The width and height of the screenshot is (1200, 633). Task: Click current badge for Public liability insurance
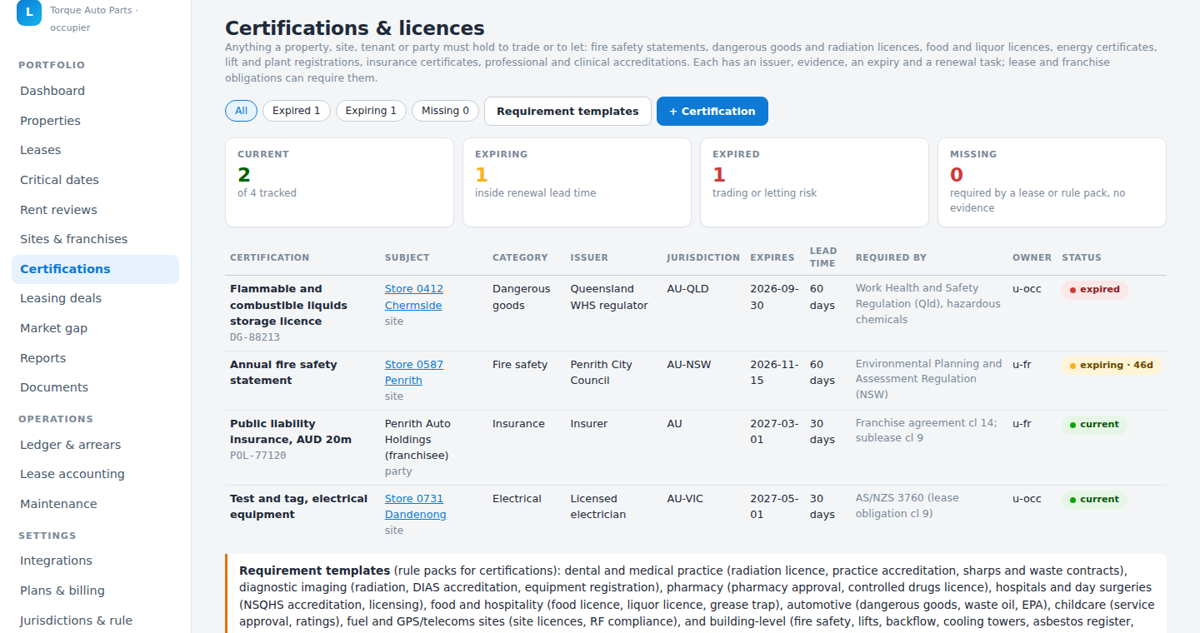[x=1094, y=425]
